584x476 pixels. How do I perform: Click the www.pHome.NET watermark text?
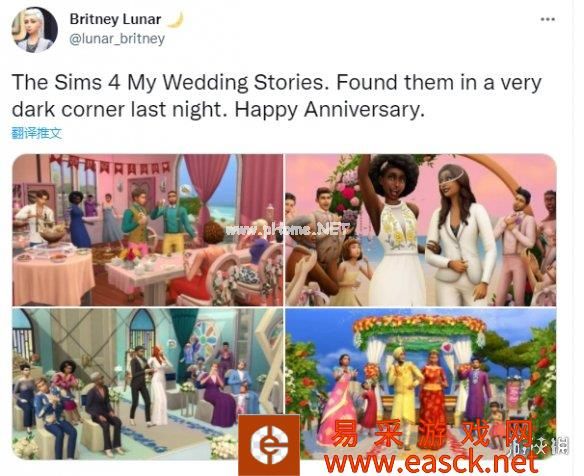(x=288, y=230)
